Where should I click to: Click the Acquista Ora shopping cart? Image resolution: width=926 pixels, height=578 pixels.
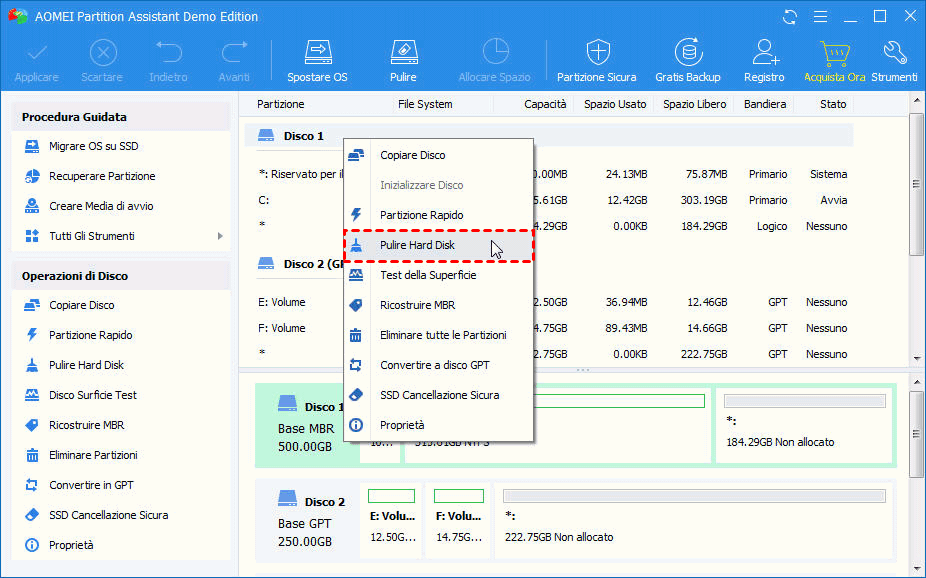(834, 61)
